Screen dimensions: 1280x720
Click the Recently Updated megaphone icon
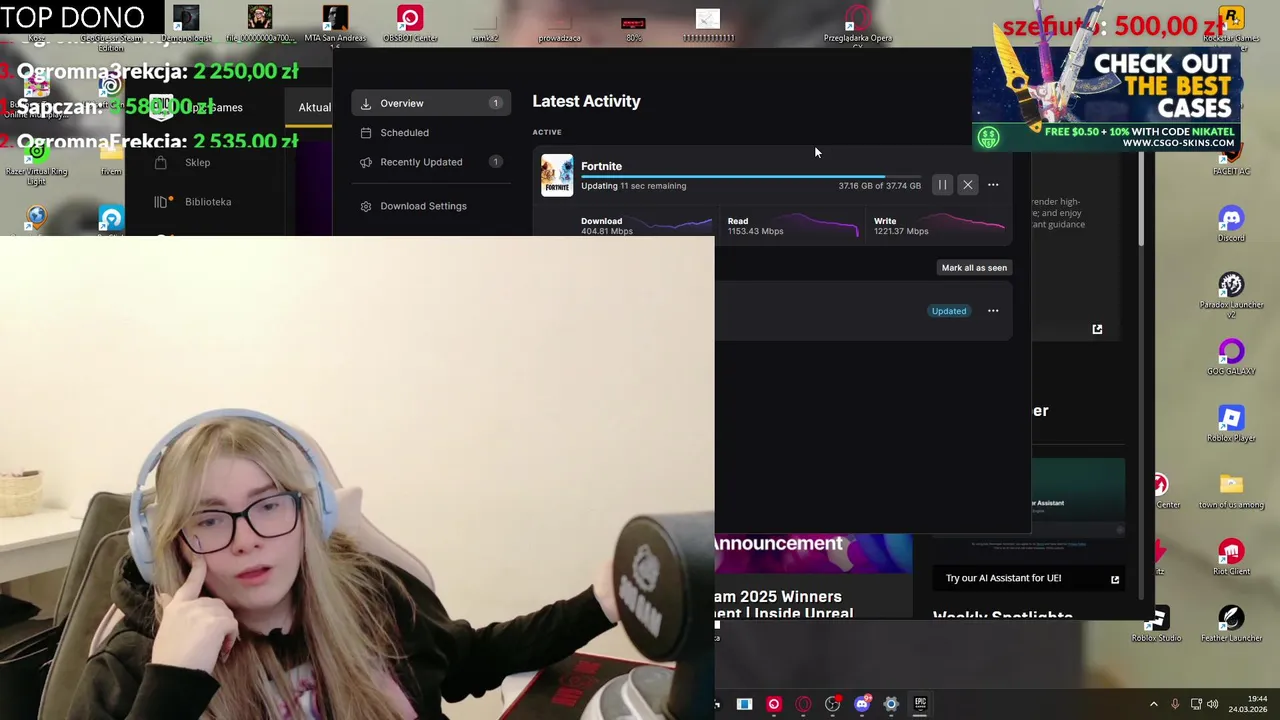366,162
